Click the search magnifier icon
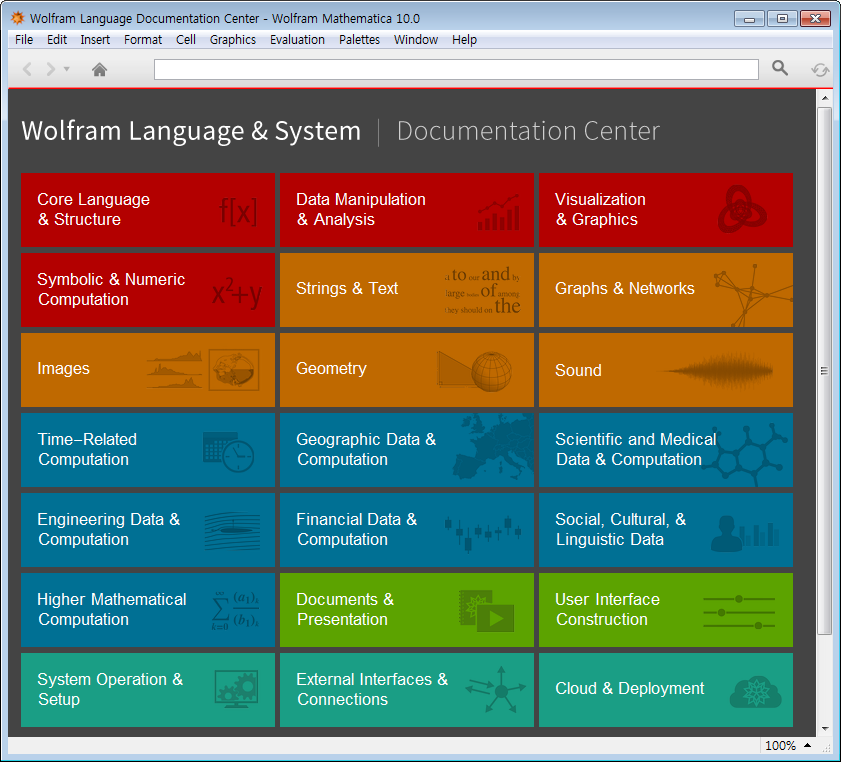Viewport: 841px width, 762px height. pos(780,68)
